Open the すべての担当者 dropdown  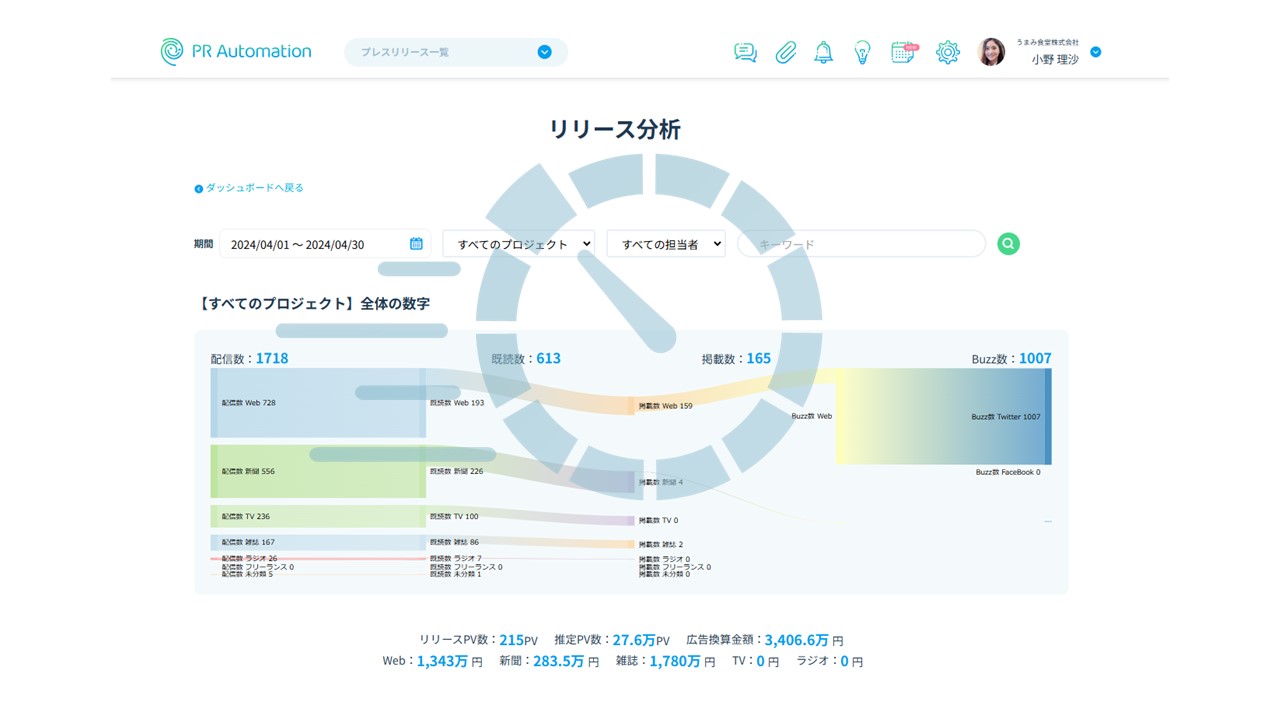pos(665,244)
